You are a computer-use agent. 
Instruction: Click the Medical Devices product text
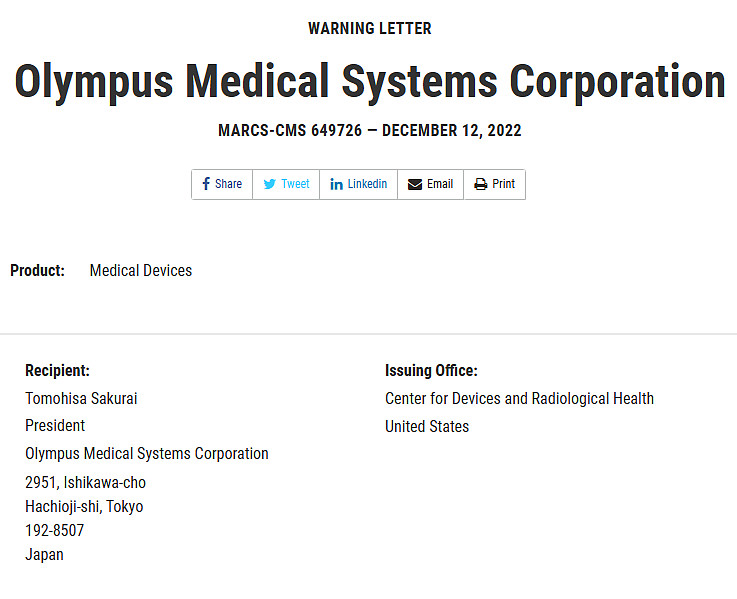pos(141,271)
